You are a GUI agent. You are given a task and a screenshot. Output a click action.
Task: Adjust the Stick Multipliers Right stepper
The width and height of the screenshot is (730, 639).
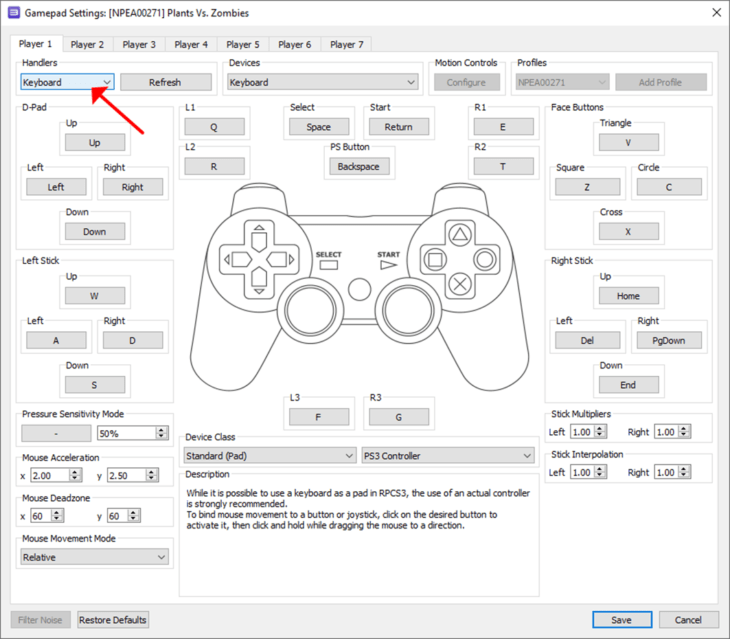(684, 432)
